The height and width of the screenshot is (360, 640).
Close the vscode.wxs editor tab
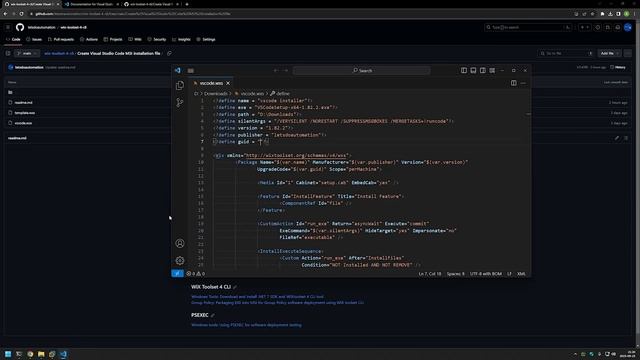coord(228,83)
